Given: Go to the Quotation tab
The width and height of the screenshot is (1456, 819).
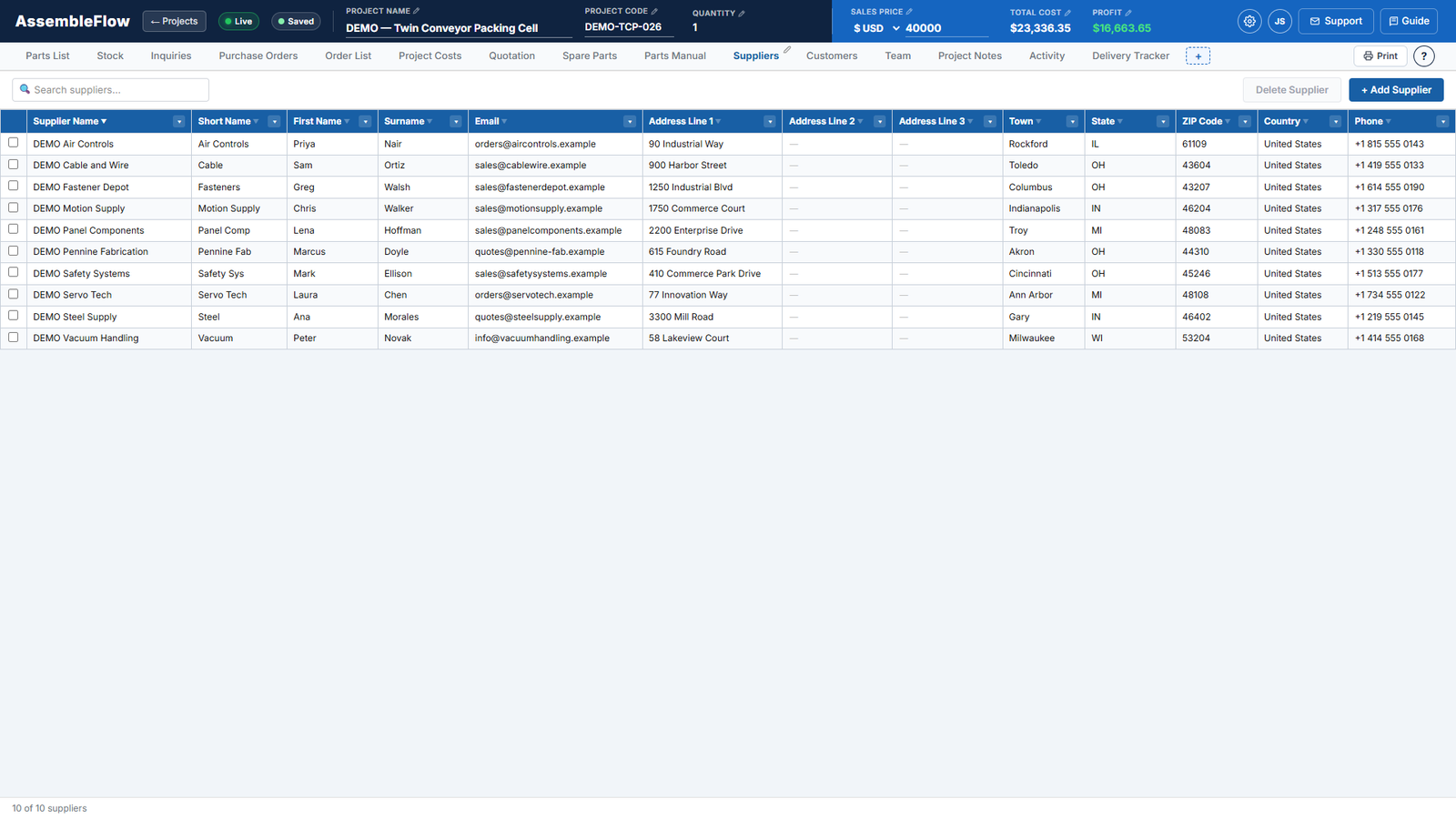Looking at the screenshot, I should point(511,56).
